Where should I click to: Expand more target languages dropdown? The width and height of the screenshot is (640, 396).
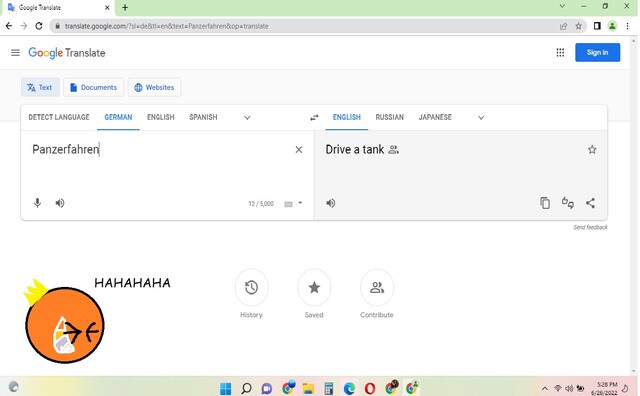click(x=481, y=118)
